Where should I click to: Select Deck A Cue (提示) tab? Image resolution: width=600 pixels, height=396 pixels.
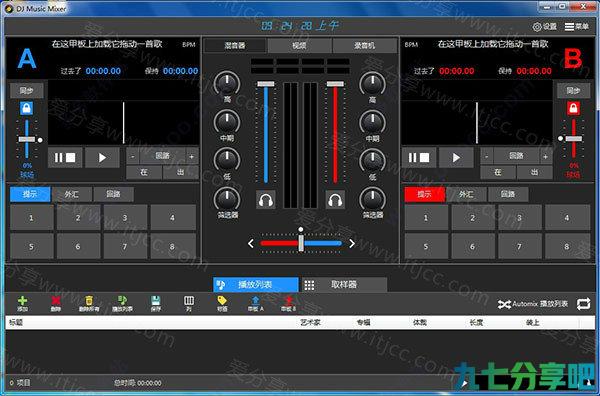[30, 194]
